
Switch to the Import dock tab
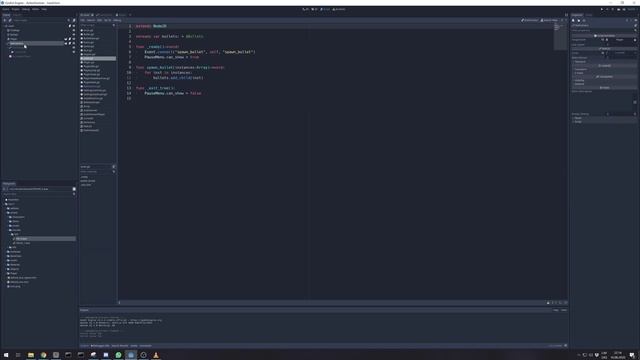[x=18, y=15]
